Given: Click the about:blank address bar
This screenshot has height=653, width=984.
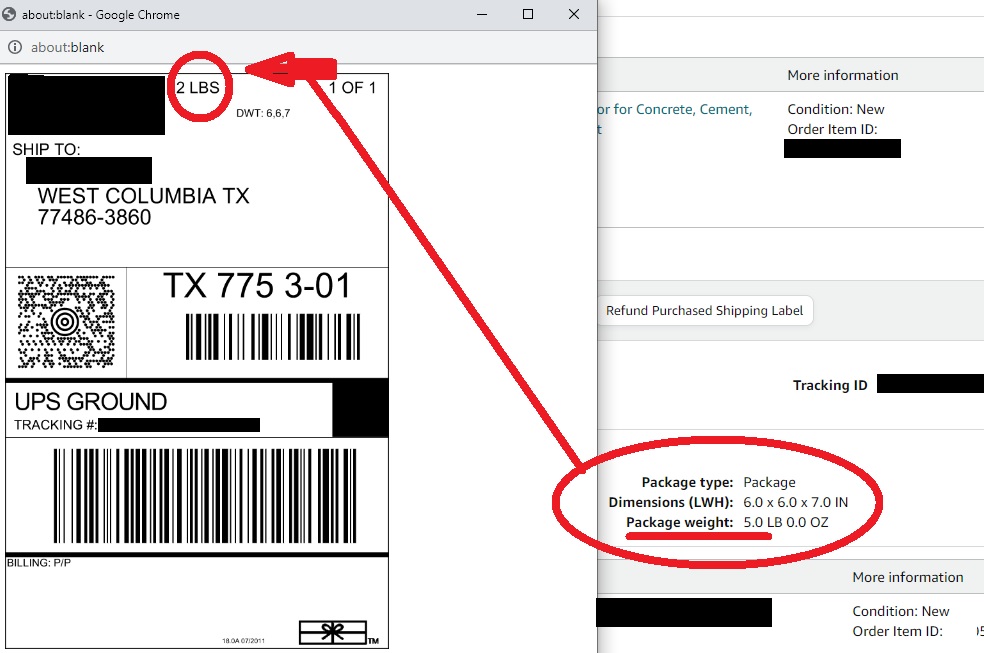Looking at the screenshot, I should click(298, 47).
